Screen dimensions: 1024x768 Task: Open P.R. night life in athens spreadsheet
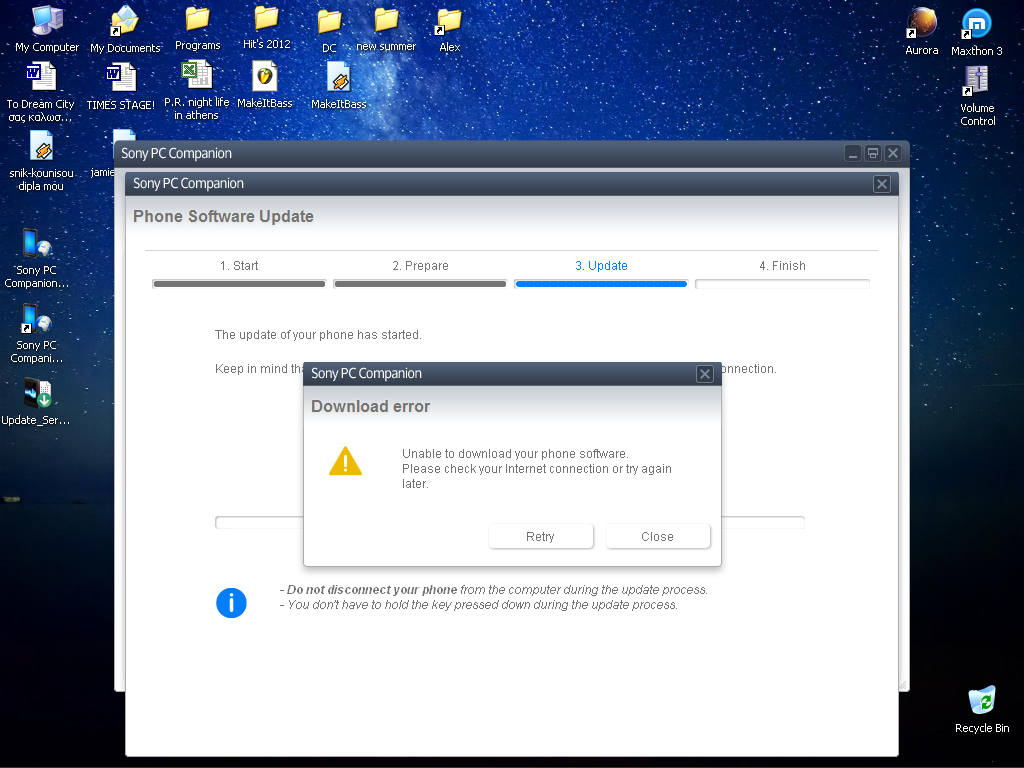click(x=197, y=90)
